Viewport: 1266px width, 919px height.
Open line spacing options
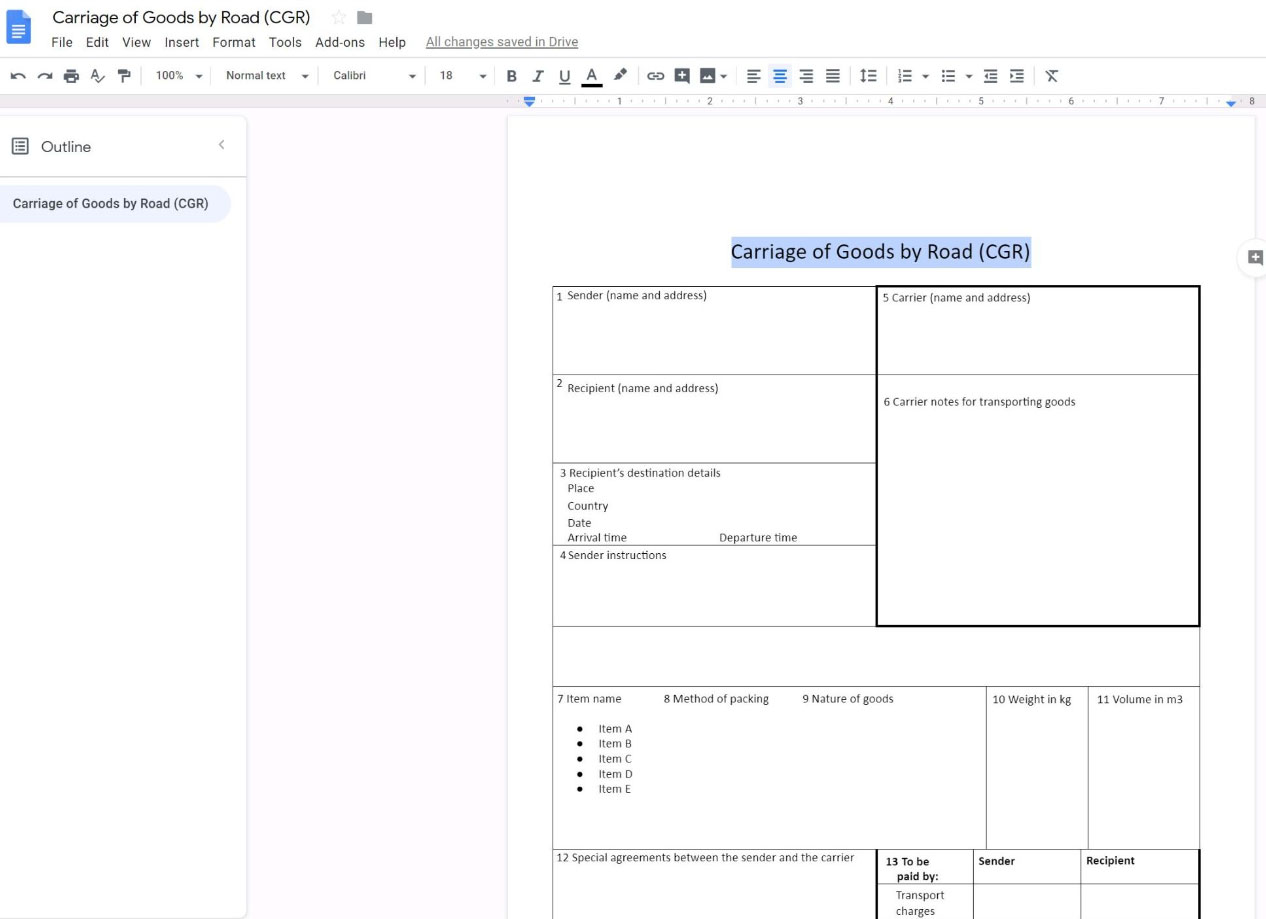point(868,76)
